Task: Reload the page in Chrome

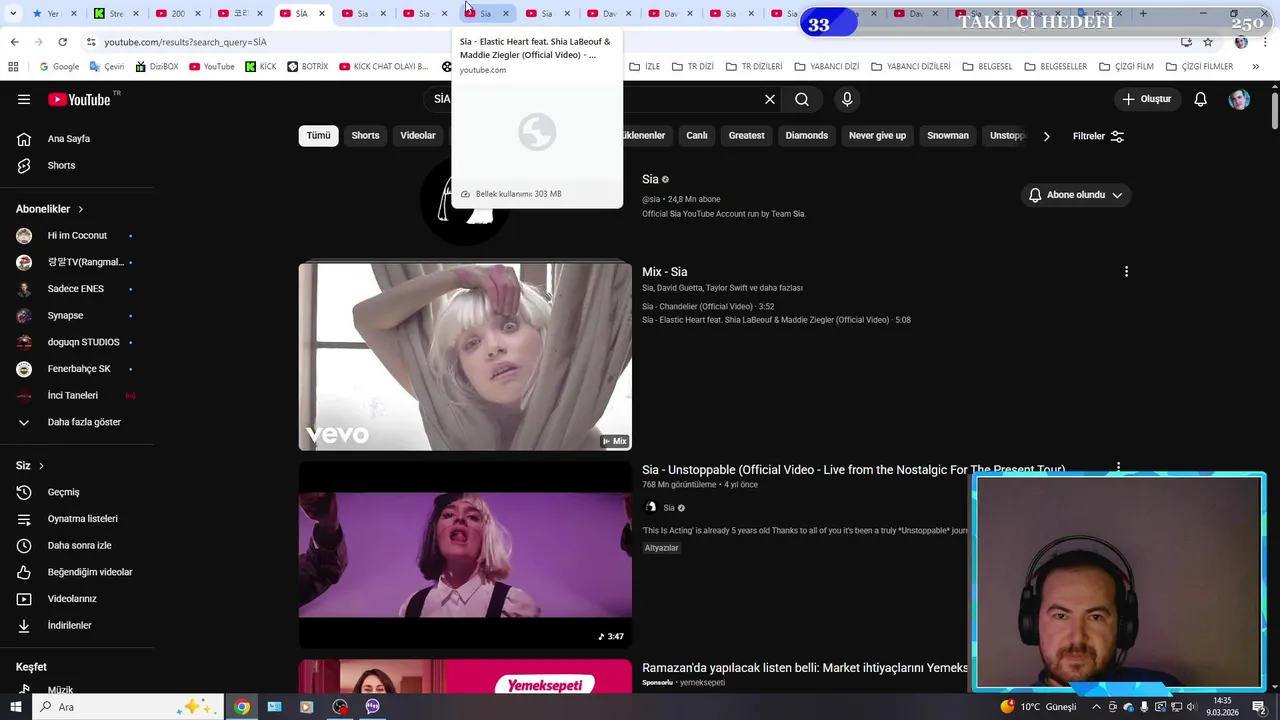Action: (x=62, y=42)
